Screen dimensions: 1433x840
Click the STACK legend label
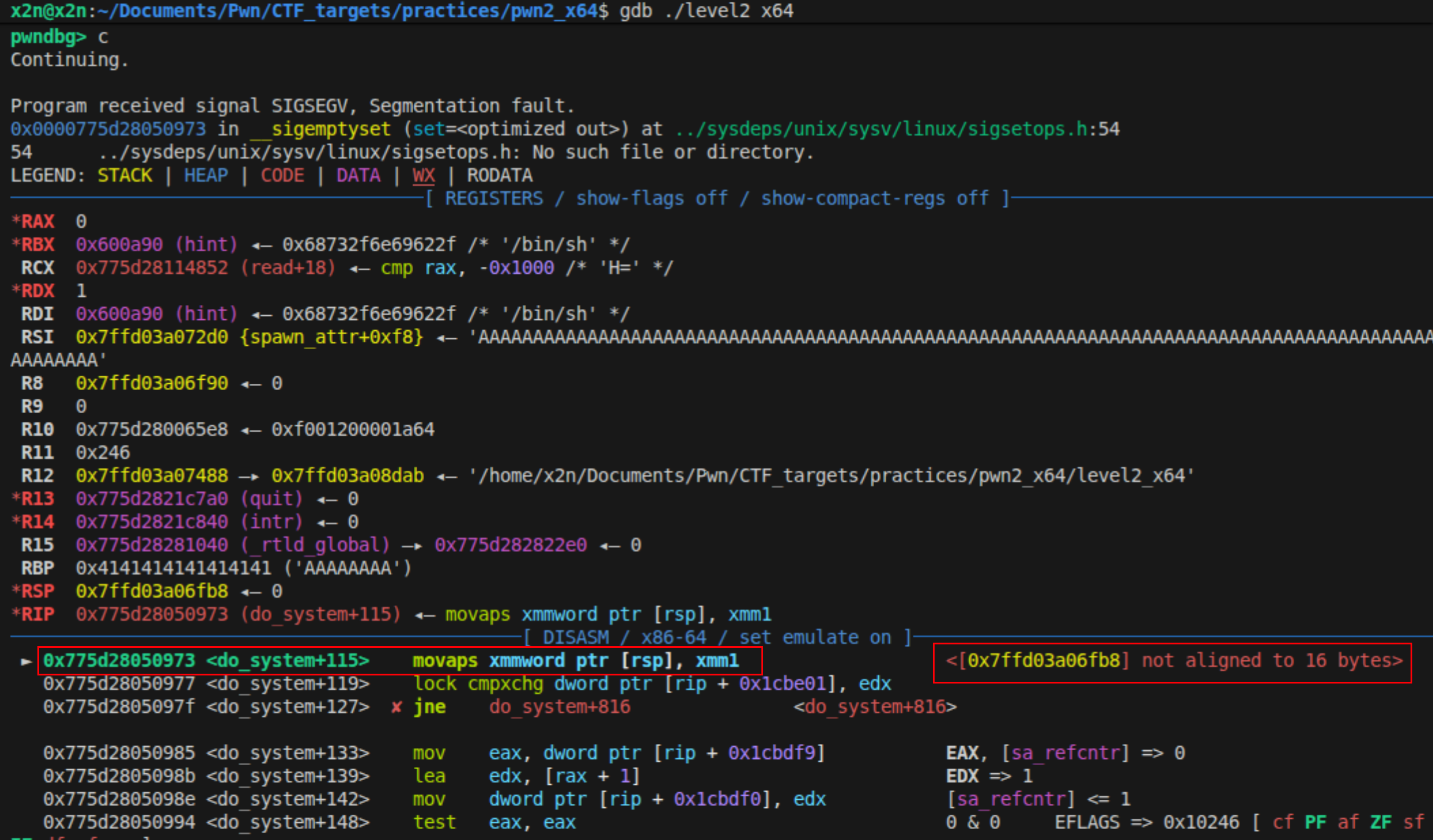[x=125, y=175]
